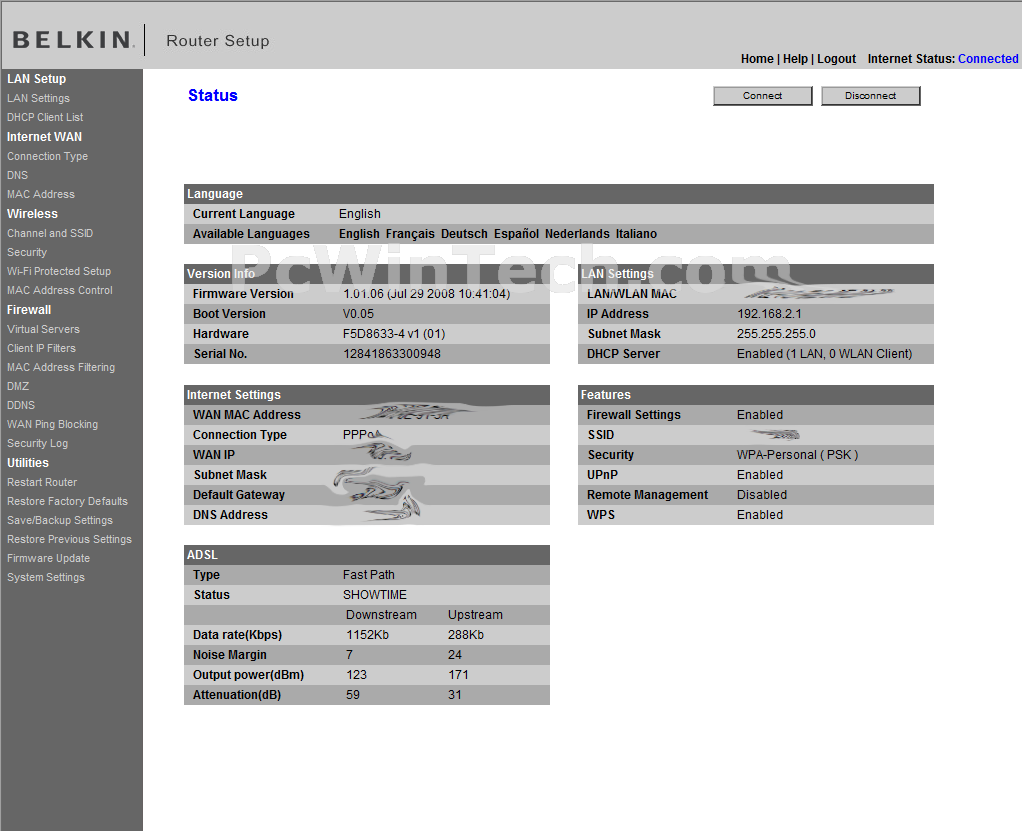
Task: Open the DMZ settings page
Action: pyautogui.click(x=18, y=386)
